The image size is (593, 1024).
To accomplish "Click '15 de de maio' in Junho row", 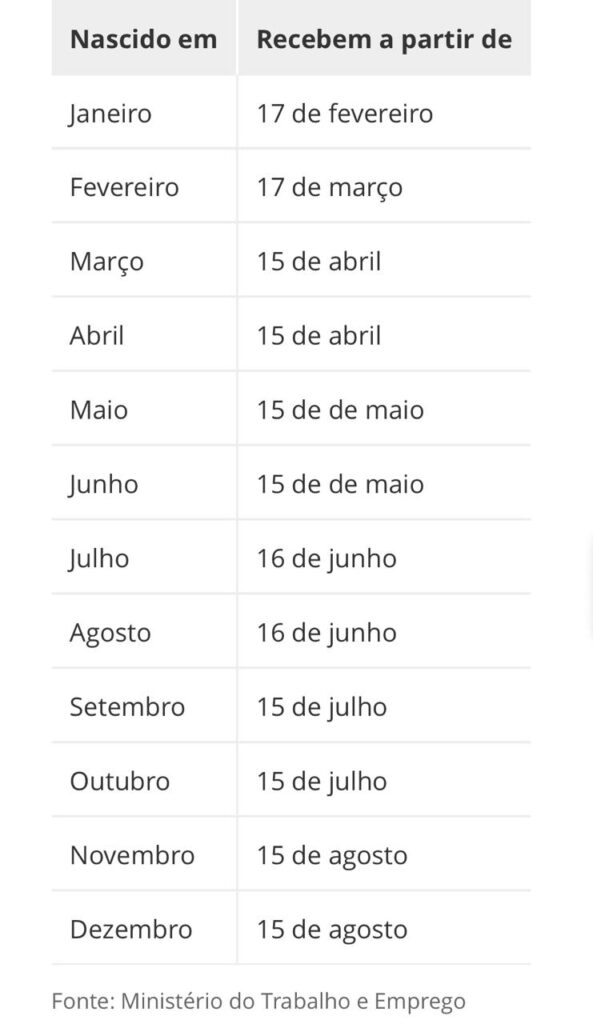I will click(x=384, y=484).
